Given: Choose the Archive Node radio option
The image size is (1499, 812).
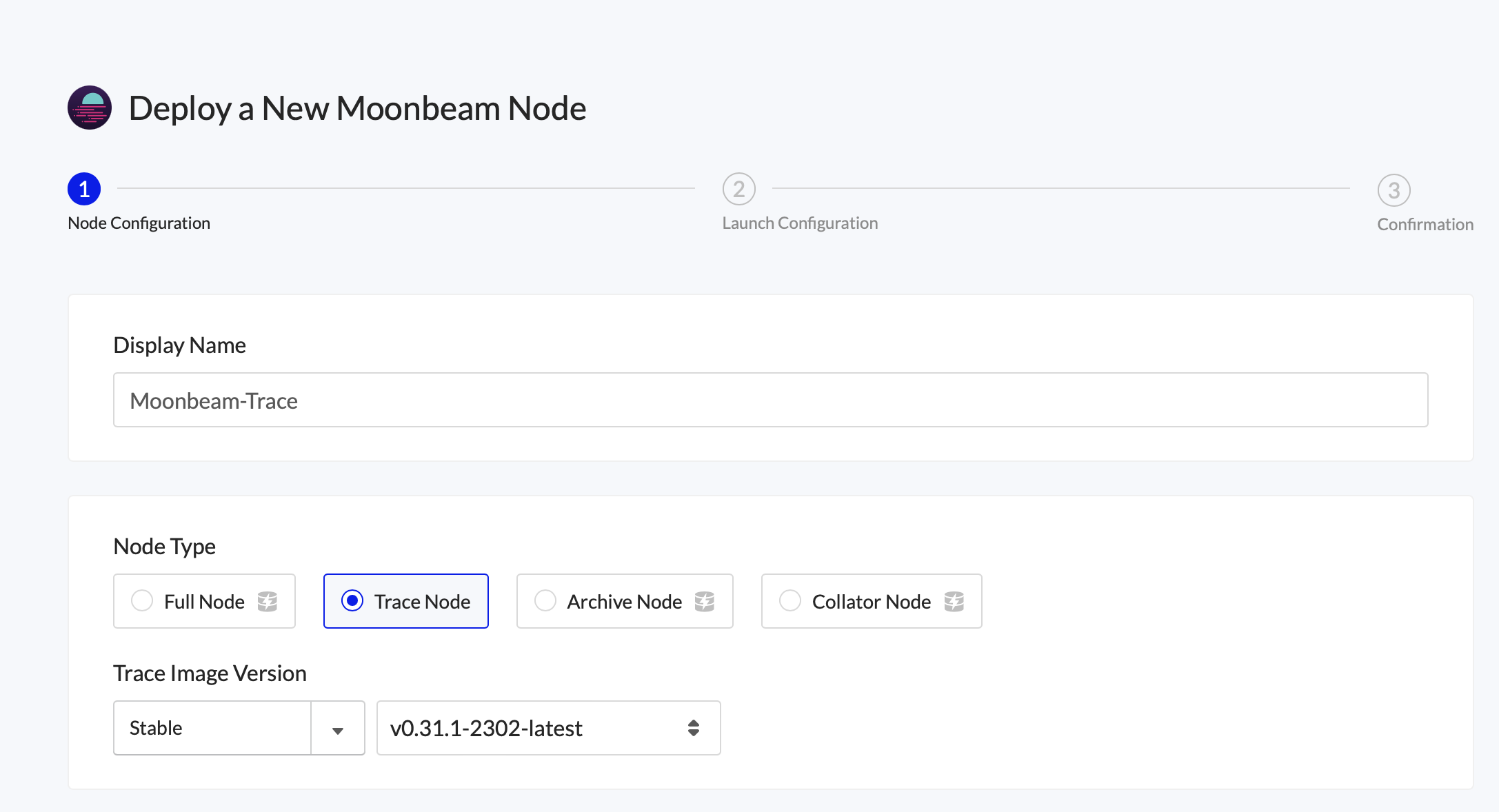Looking at the screenshot, I should pos(545,601).
